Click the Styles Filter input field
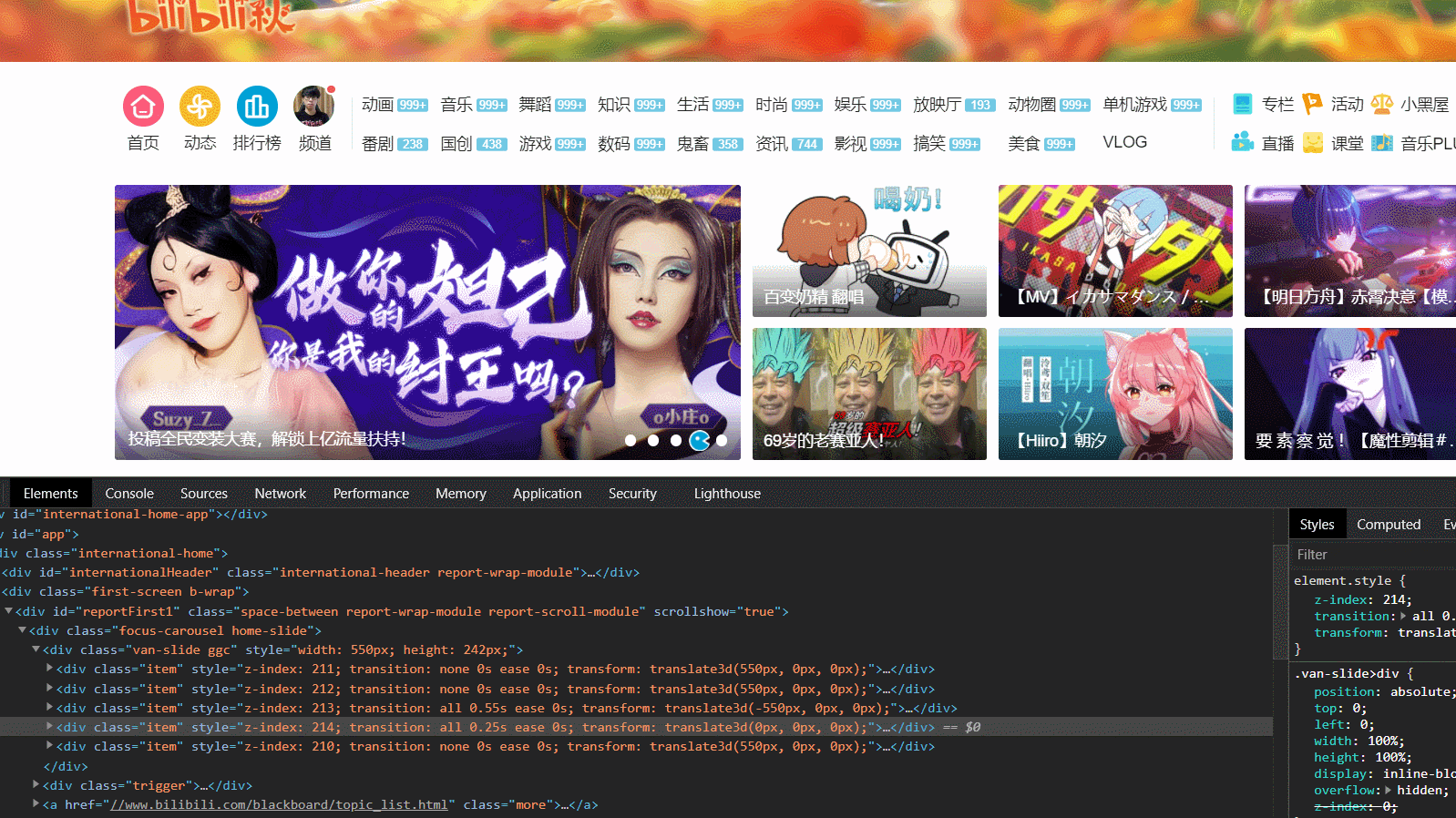The image size is (1456, 818). 1372,555
